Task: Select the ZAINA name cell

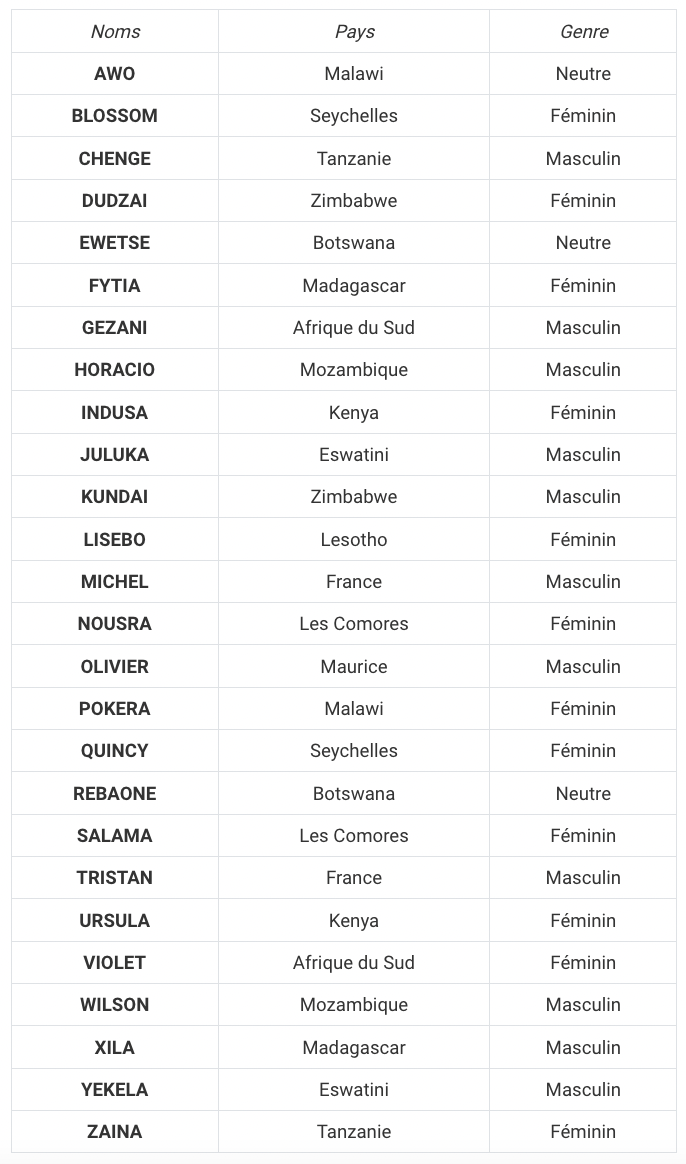Action: click(115, 1132)
